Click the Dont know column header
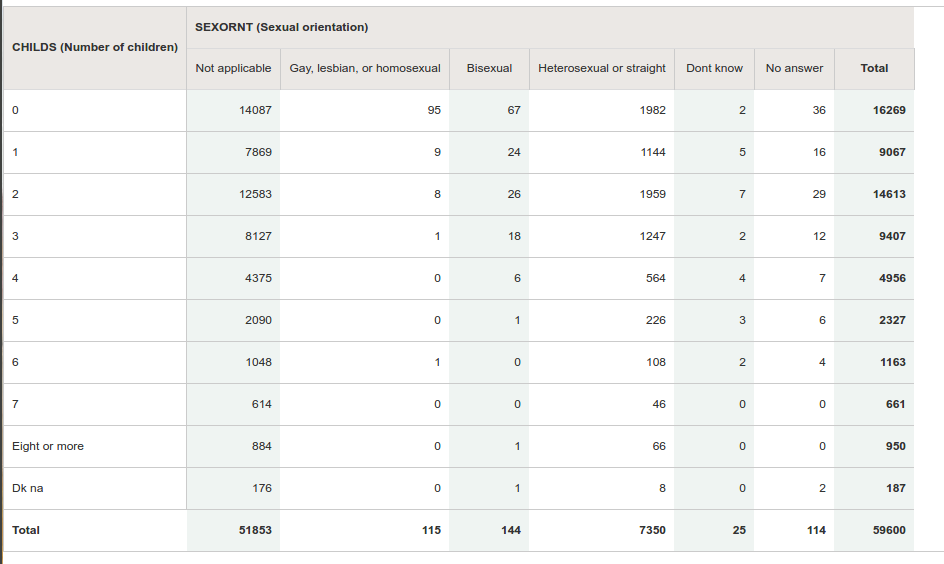The image size is (944, 564). pyautogui.click(x=715, y=68)
